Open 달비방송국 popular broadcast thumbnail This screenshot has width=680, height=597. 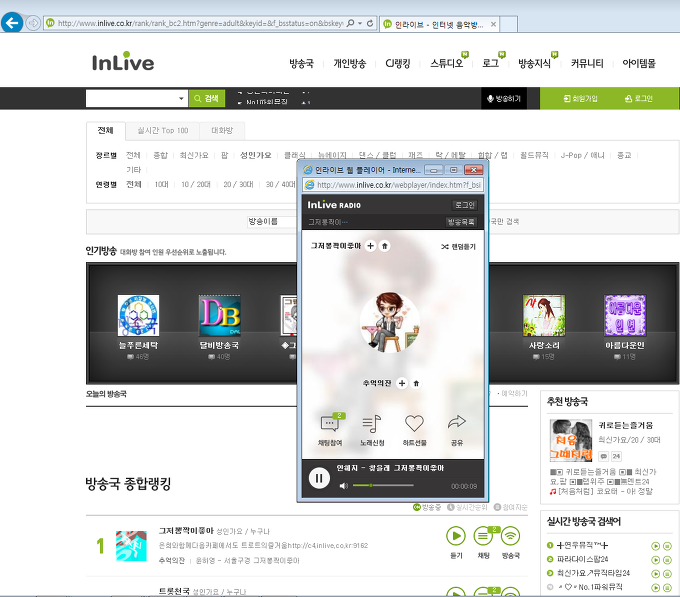click(219, 316)
